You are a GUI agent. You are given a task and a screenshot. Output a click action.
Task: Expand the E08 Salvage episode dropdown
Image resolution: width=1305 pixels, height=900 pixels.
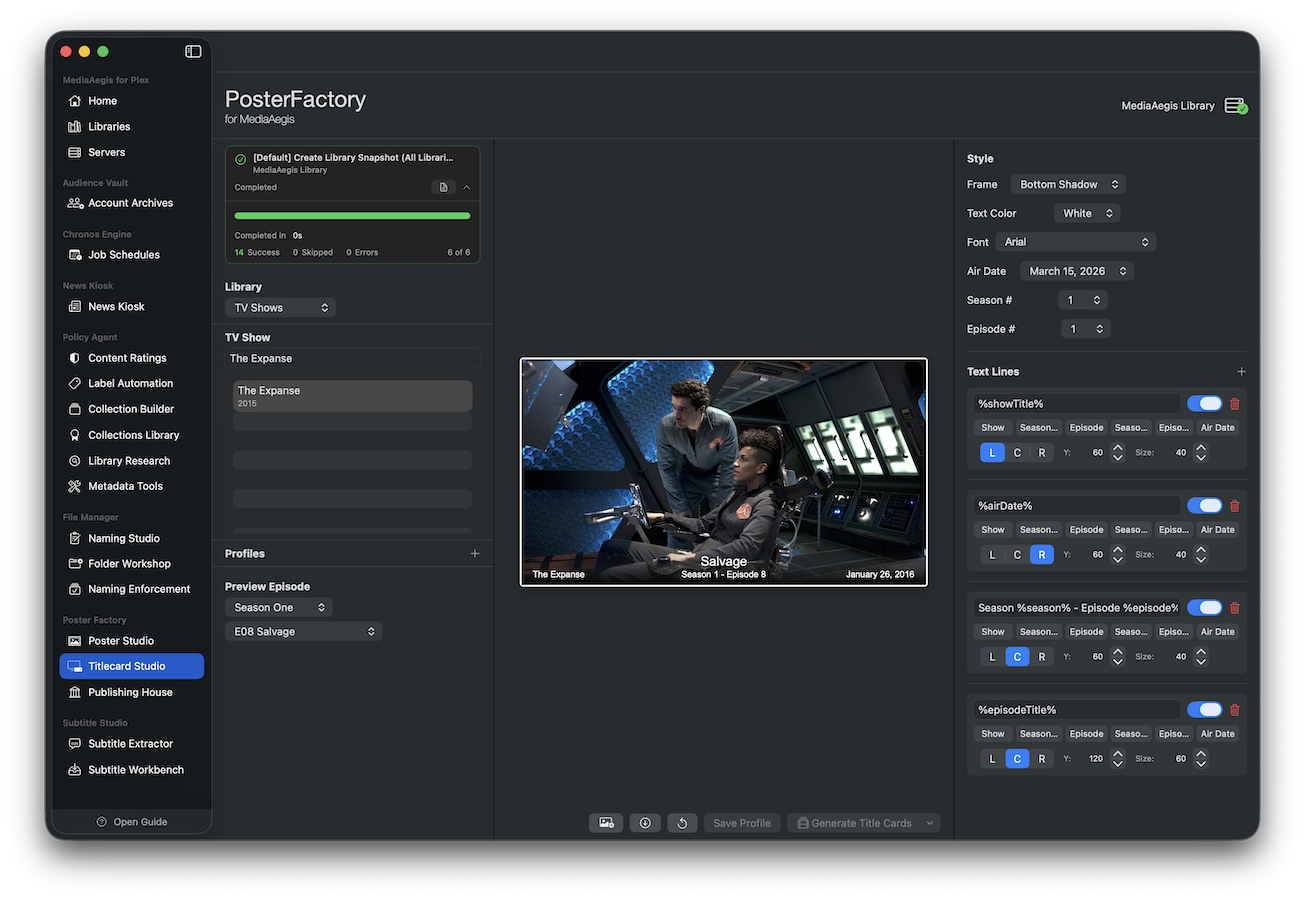point(303,632)
